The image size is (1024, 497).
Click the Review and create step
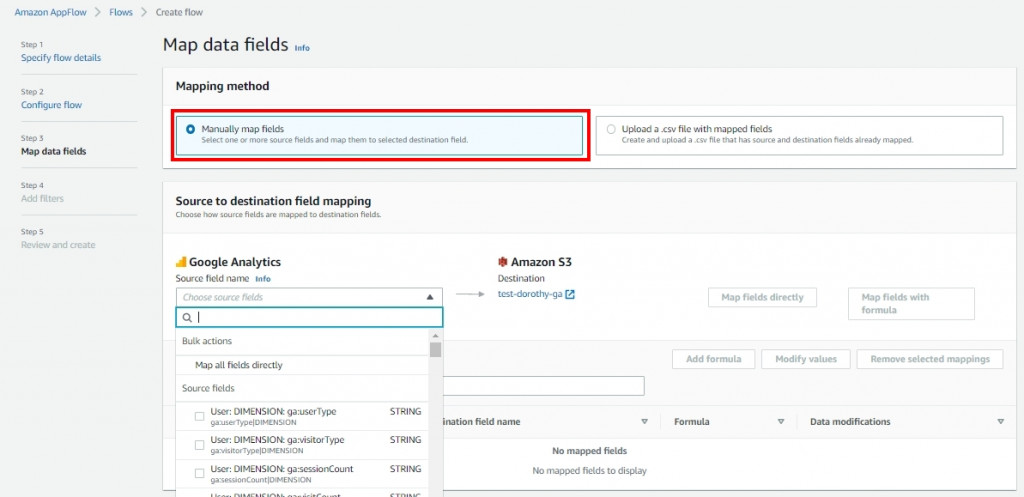pos(58,245)
